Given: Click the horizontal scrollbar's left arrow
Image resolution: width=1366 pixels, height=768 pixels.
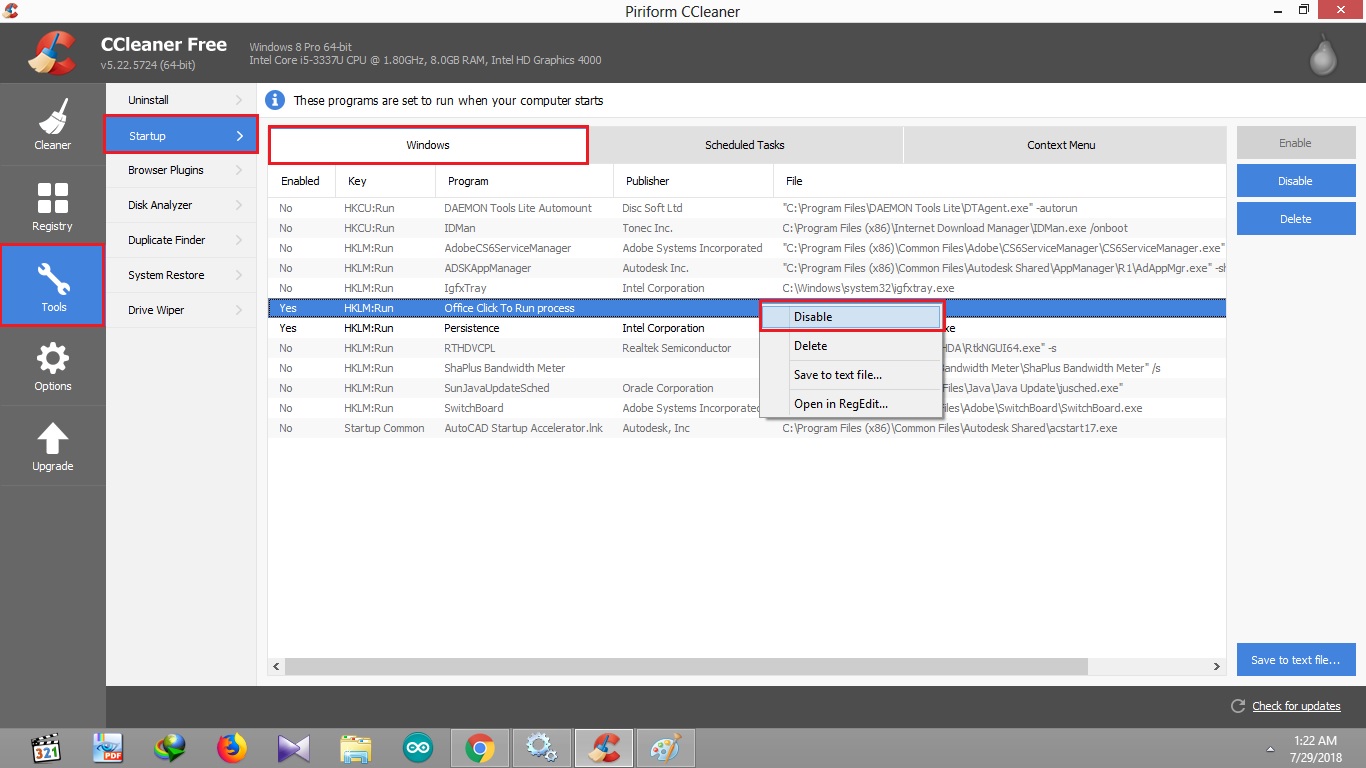Looking at the screenshot, I should point(277,666).
